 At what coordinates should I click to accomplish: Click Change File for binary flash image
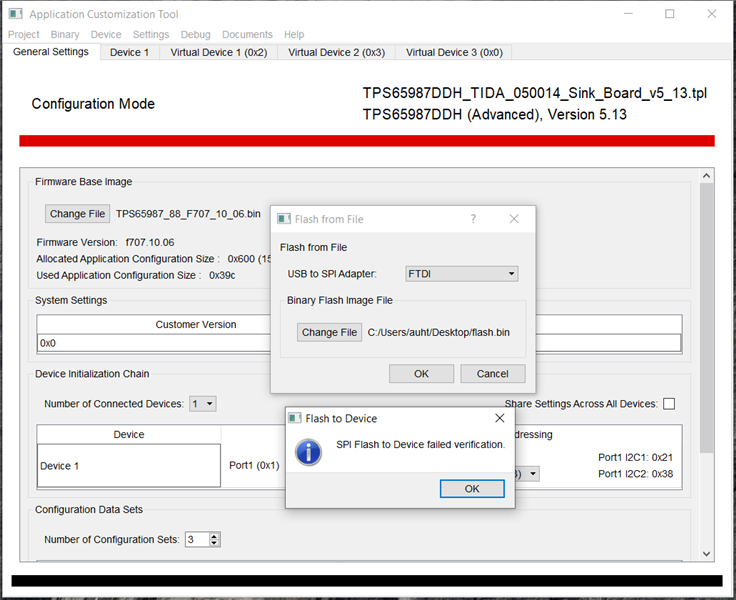coord(329,332)
